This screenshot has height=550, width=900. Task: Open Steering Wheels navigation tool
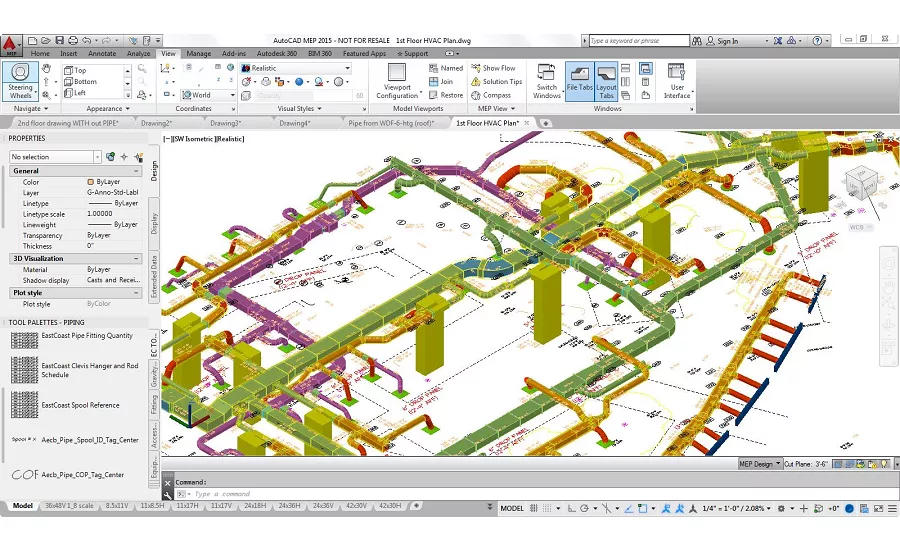pos(20,81)
